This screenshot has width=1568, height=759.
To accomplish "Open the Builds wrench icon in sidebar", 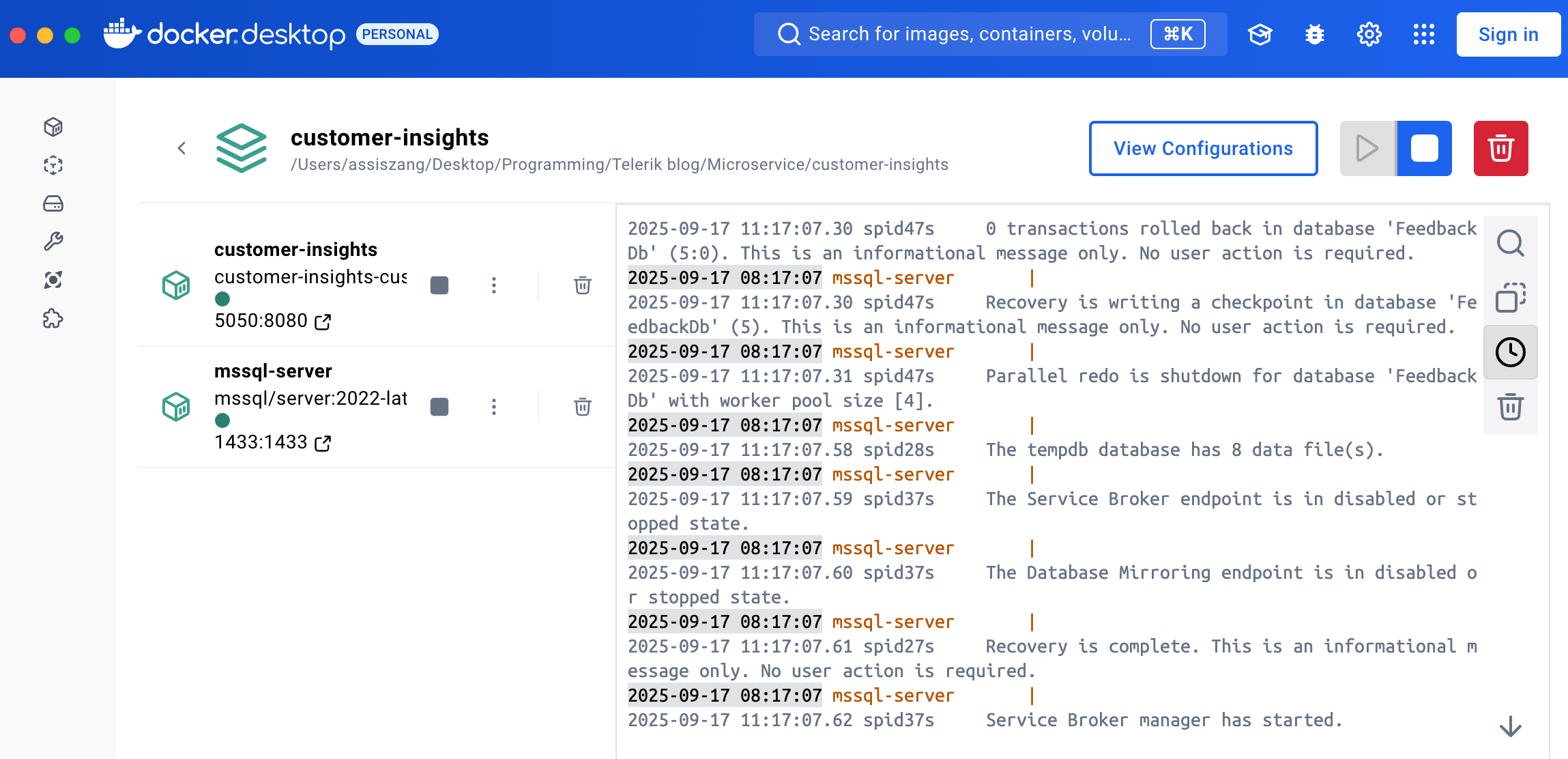I will [53, 242].
